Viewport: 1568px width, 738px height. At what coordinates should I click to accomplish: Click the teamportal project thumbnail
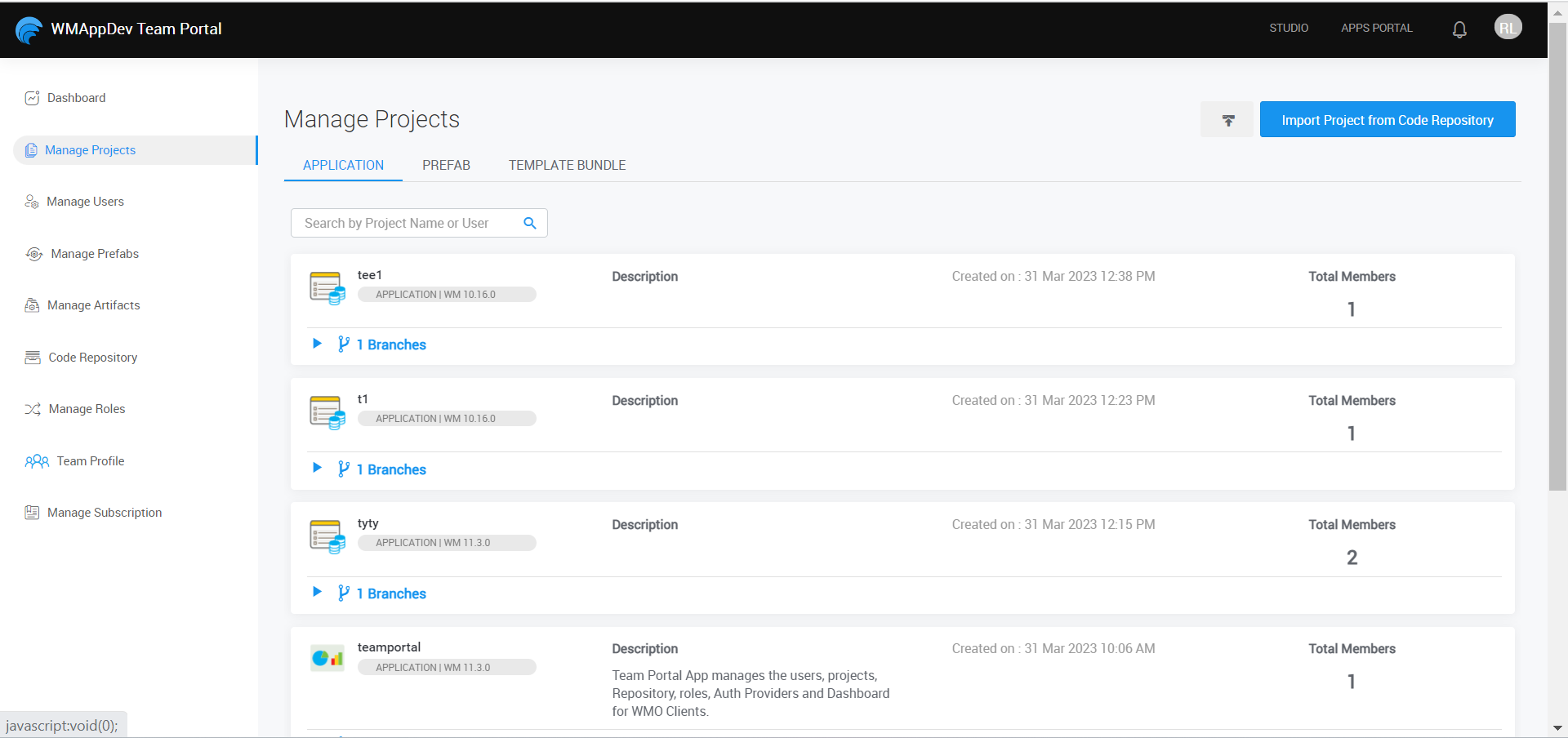tap(327, 657)
